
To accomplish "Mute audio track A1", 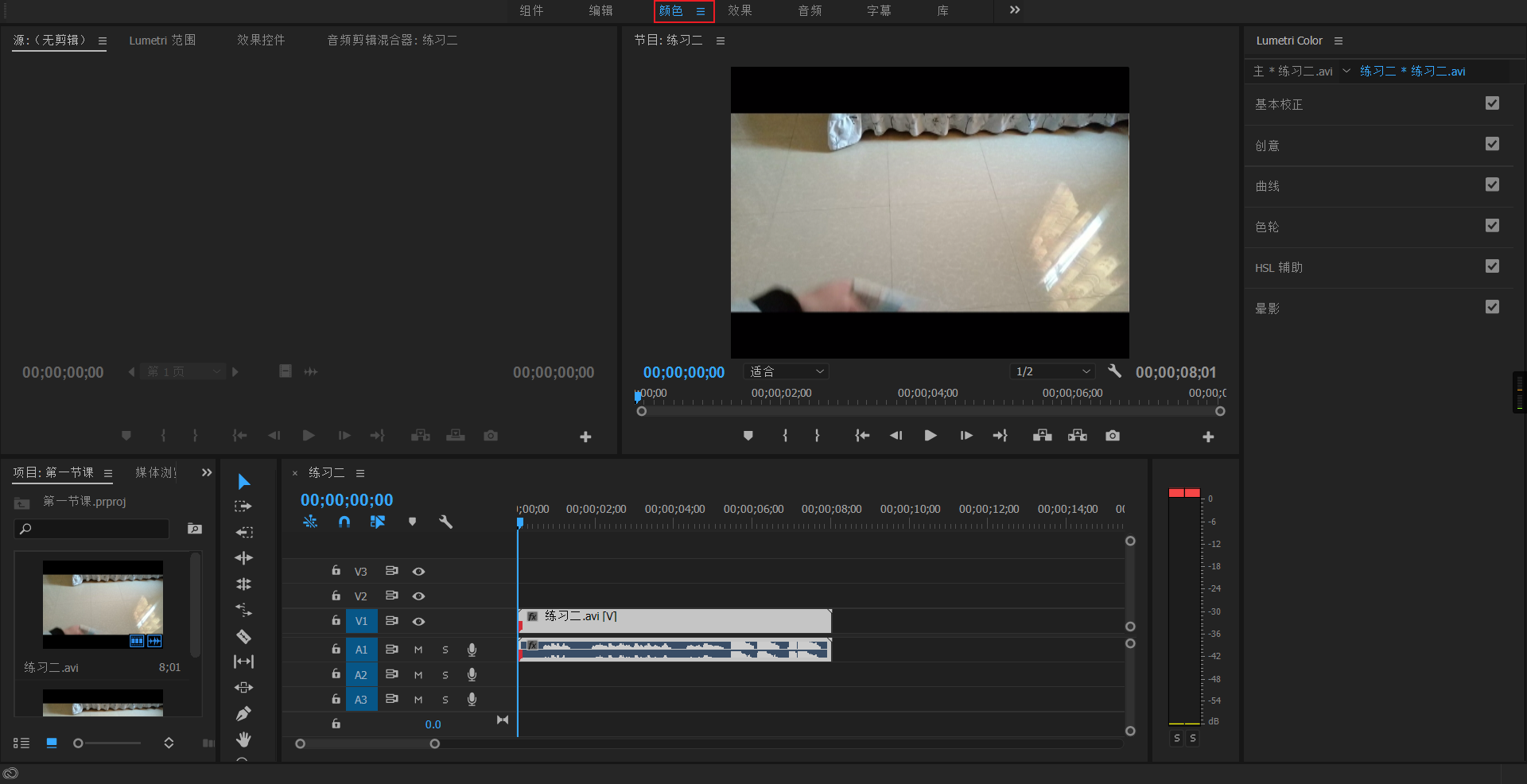I will tap(418, 650).
